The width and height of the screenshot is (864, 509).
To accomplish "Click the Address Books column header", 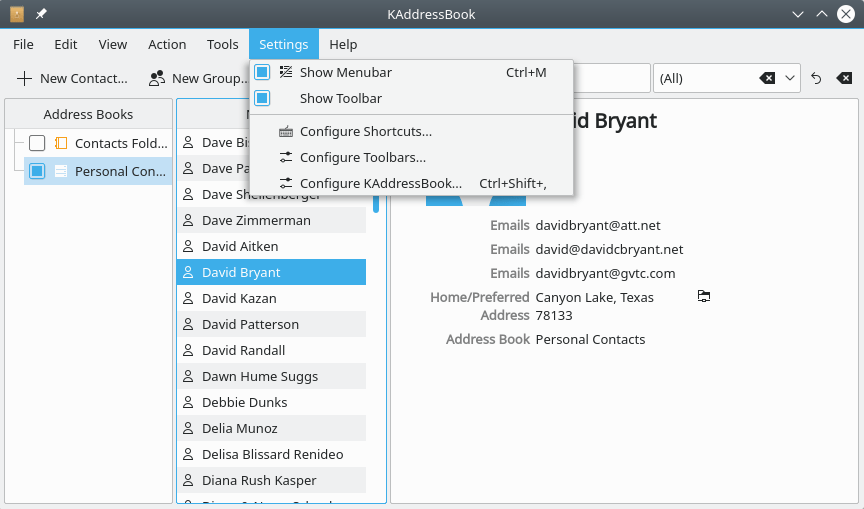I will click(89, 114).
